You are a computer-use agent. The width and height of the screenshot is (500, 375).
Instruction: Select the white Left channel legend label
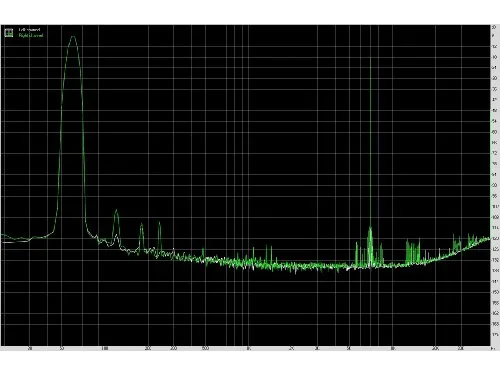[x=29, y=30]
